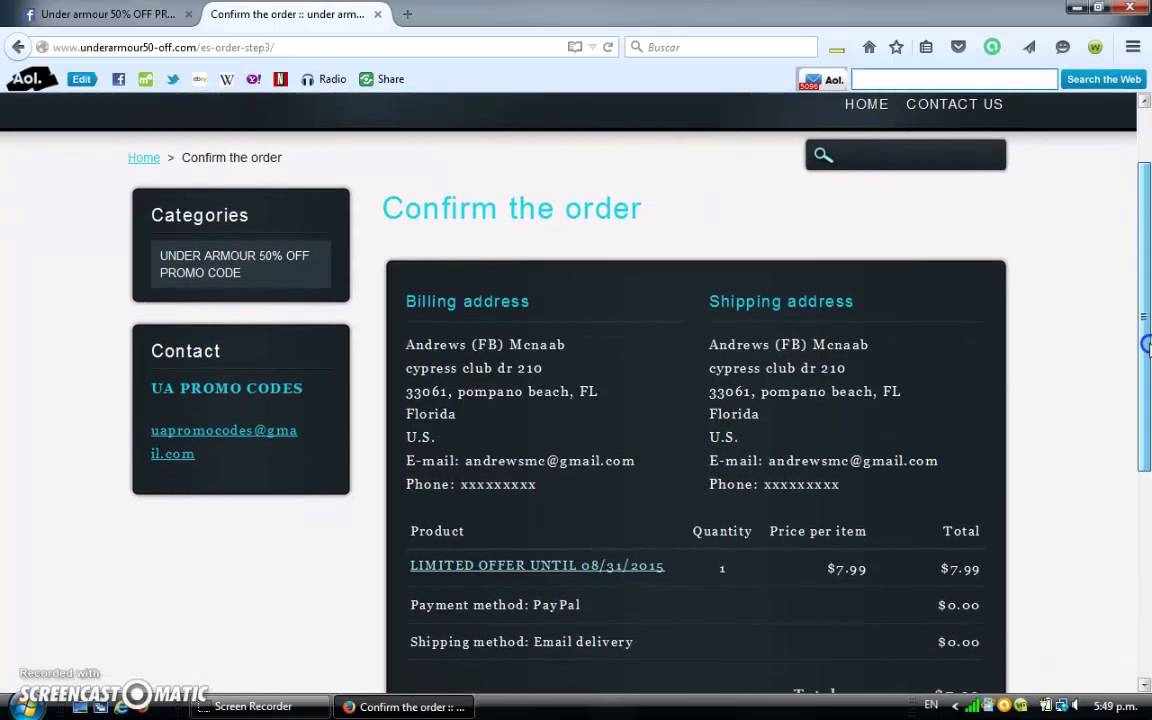Screen dimensions: 1152x720
Task: Open the Facebook shortcut in AOL toolbar
Action: click(x=118, y=79)
